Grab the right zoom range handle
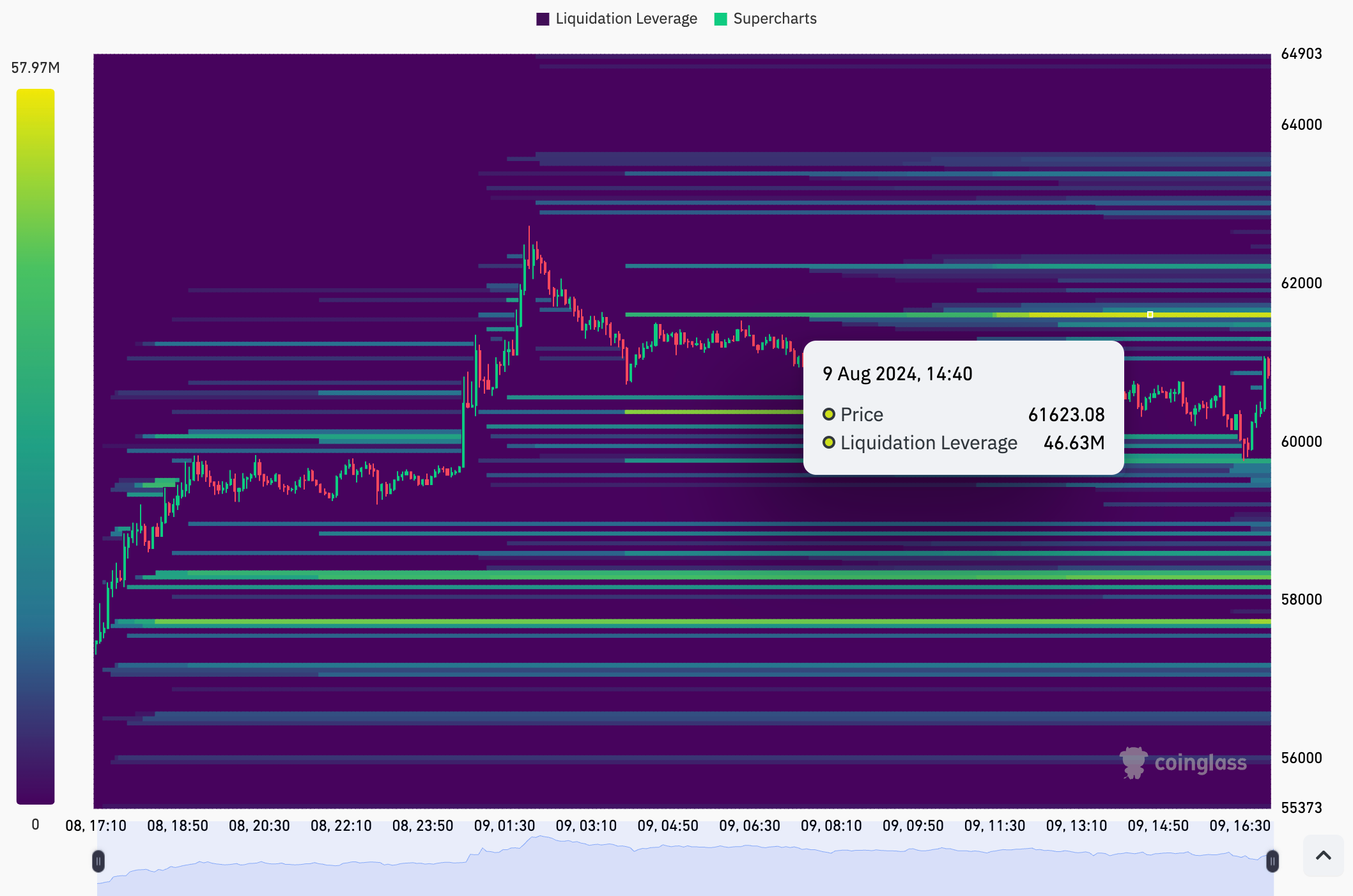 click(1272, 861)
